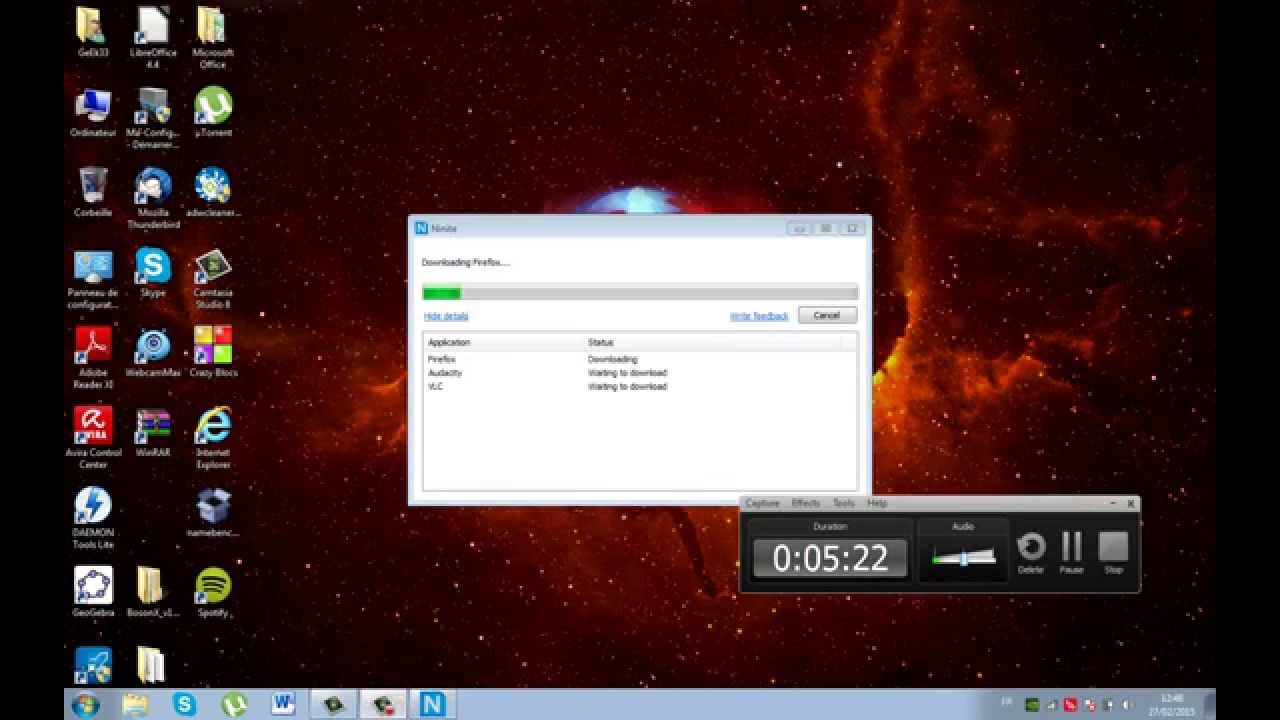This screenshot has height=720, width=1280.
Task: Select the Audacity row in Ninite list
Action: click(x=640, y=373)
